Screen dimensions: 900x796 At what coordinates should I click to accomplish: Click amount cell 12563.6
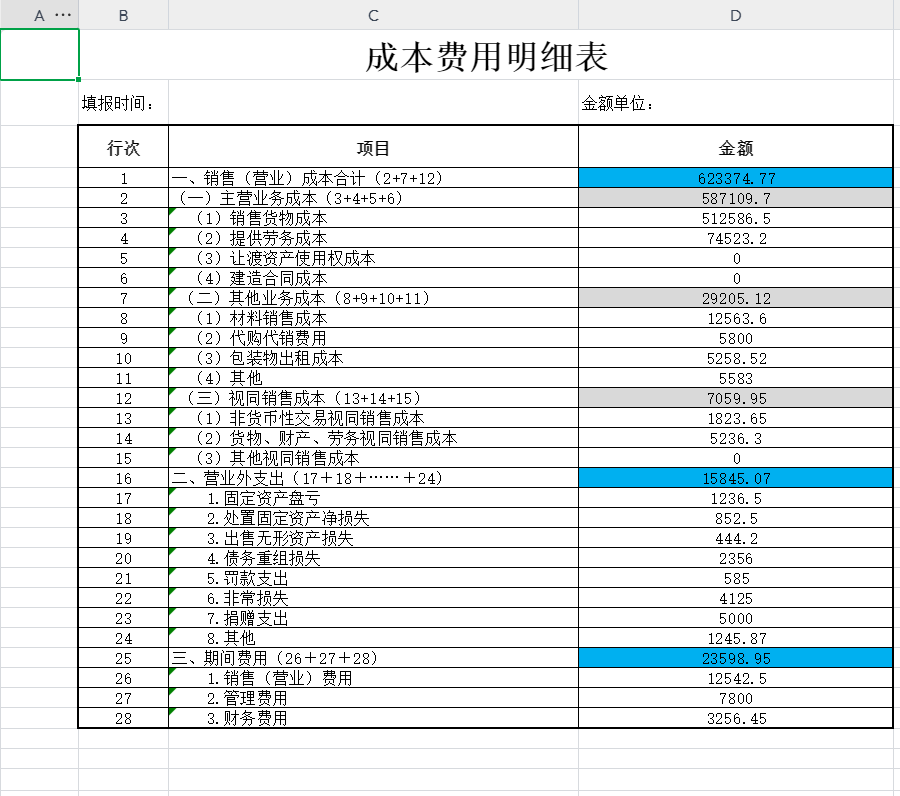point(736,318)
